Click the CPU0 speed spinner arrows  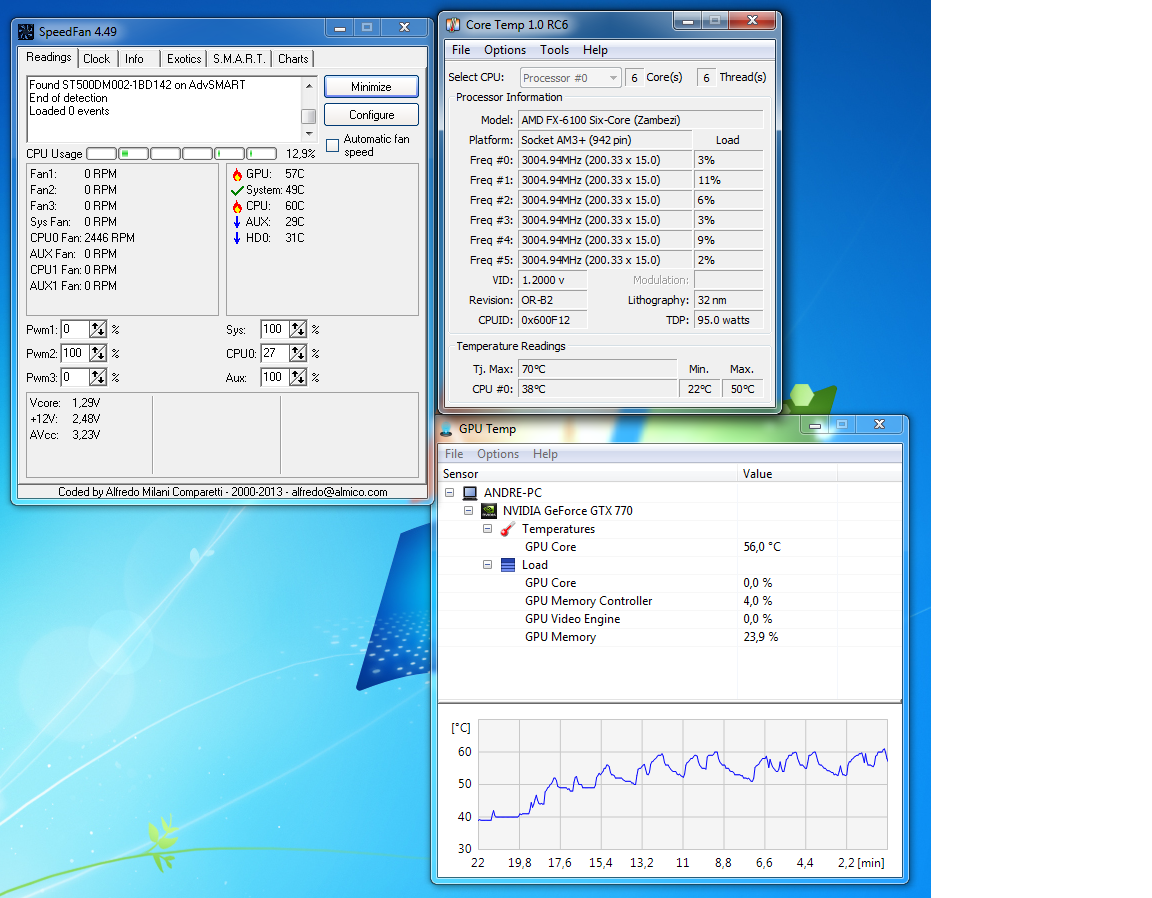coord(298,353)
